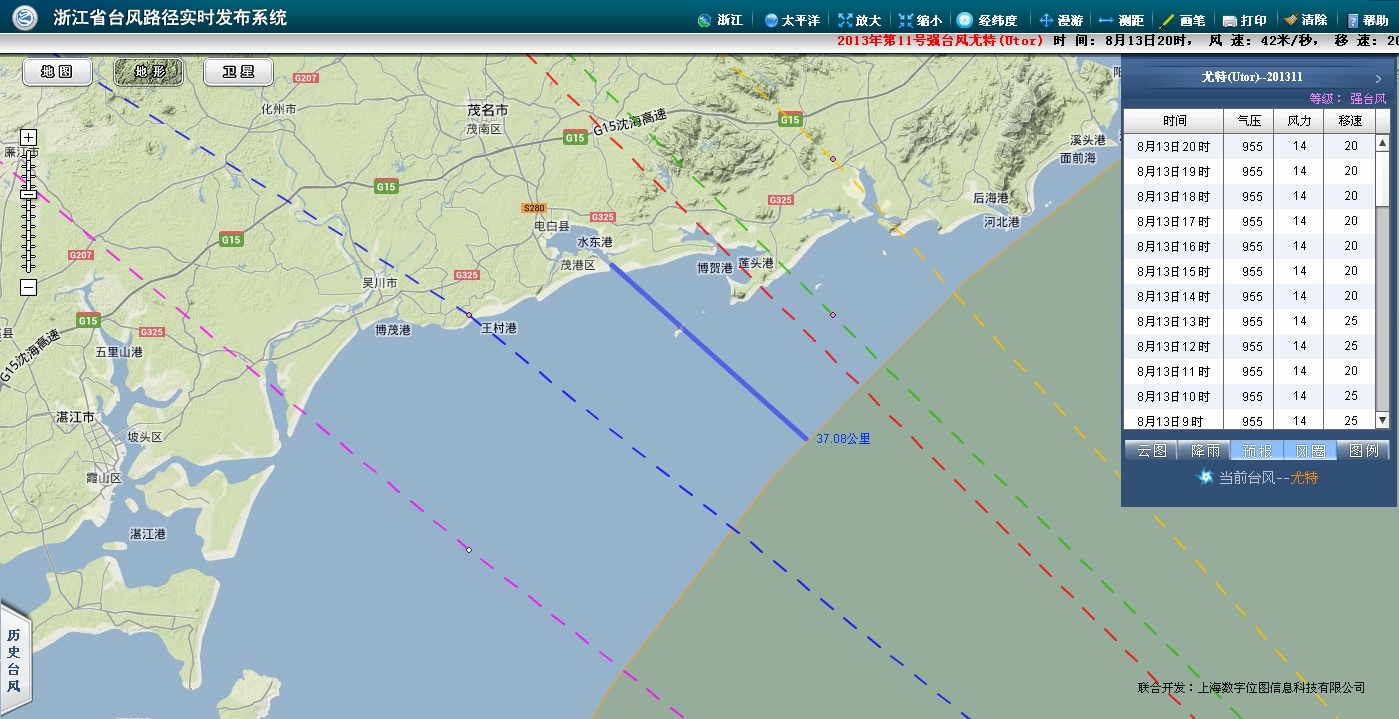Screen dimensions: 1399x719
Task: Toggle the 风圈 wind circle layer
Action: click(1310, 450)
